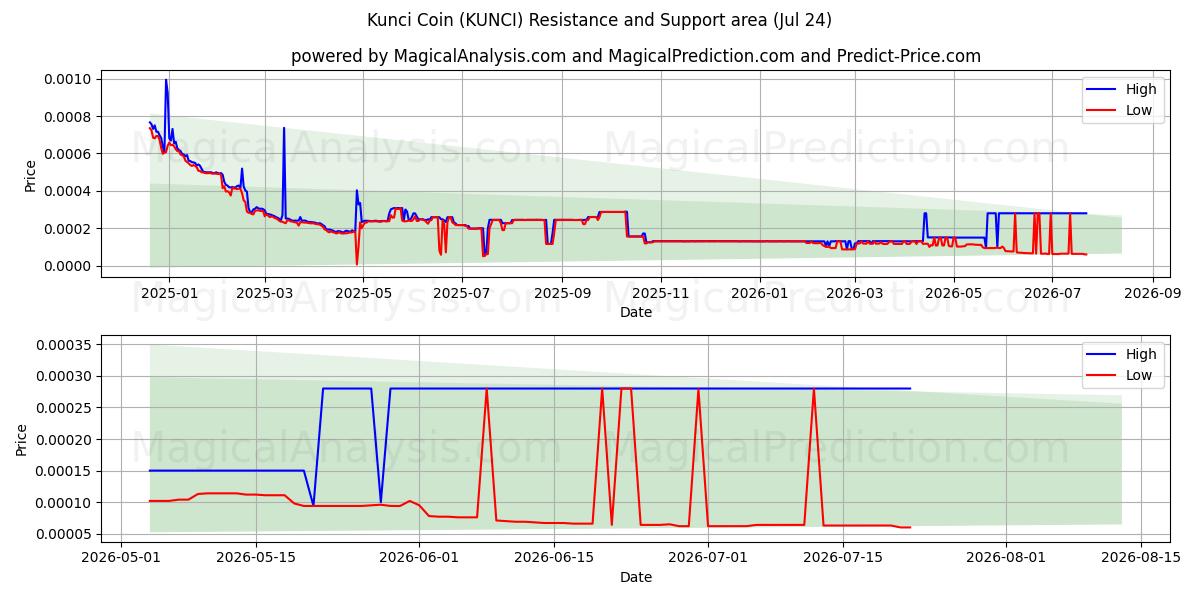Click the 2026-08-15 date tick

[x=1142, y=557]
